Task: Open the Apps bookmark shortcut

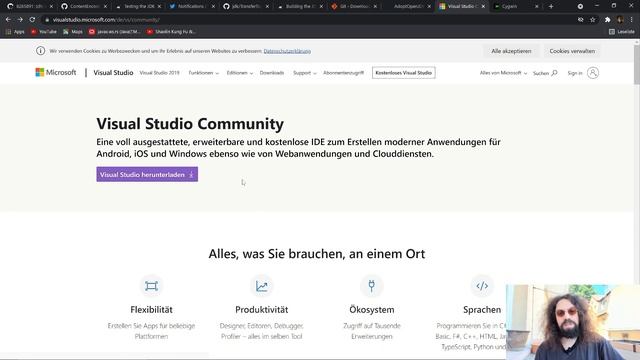Action: pos(15,31)
